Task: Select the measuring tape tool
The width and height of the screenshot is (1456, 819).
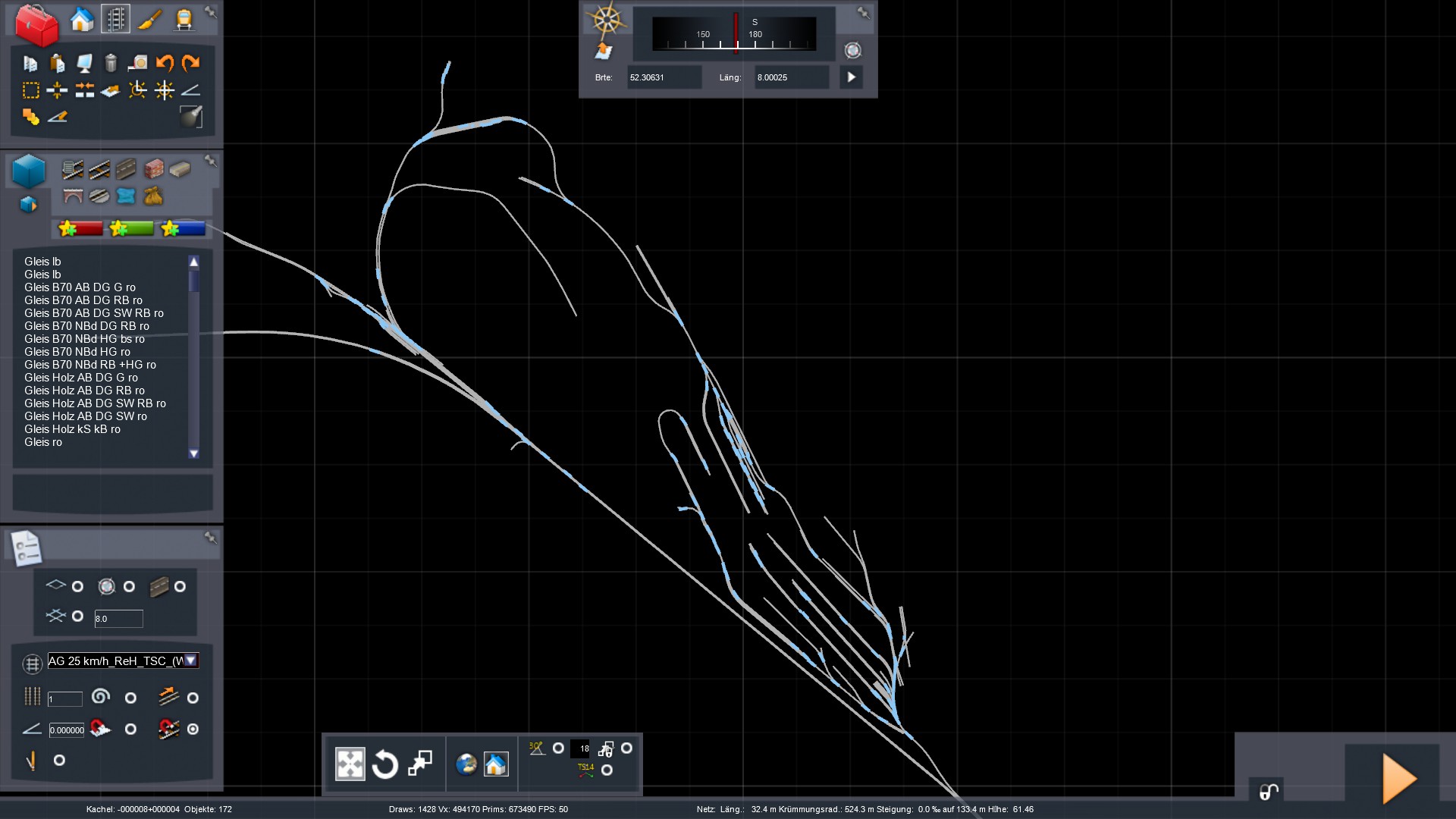Action: [137, 63]
